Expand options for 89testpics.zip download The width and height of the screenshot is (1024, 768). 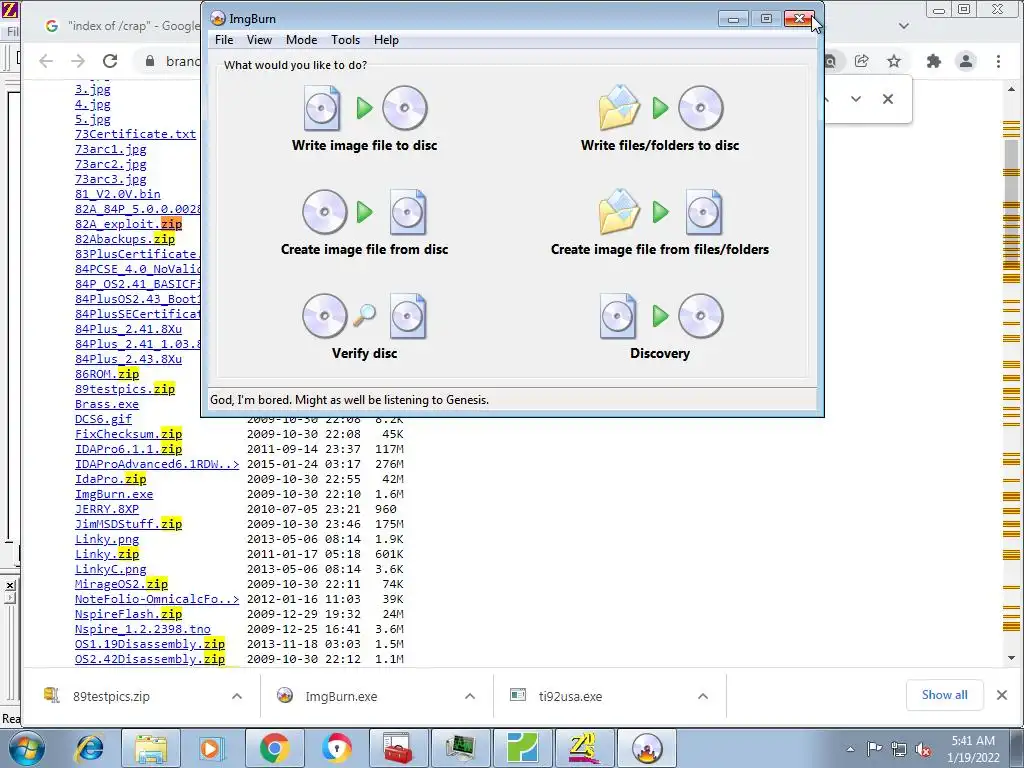point(237,696)
